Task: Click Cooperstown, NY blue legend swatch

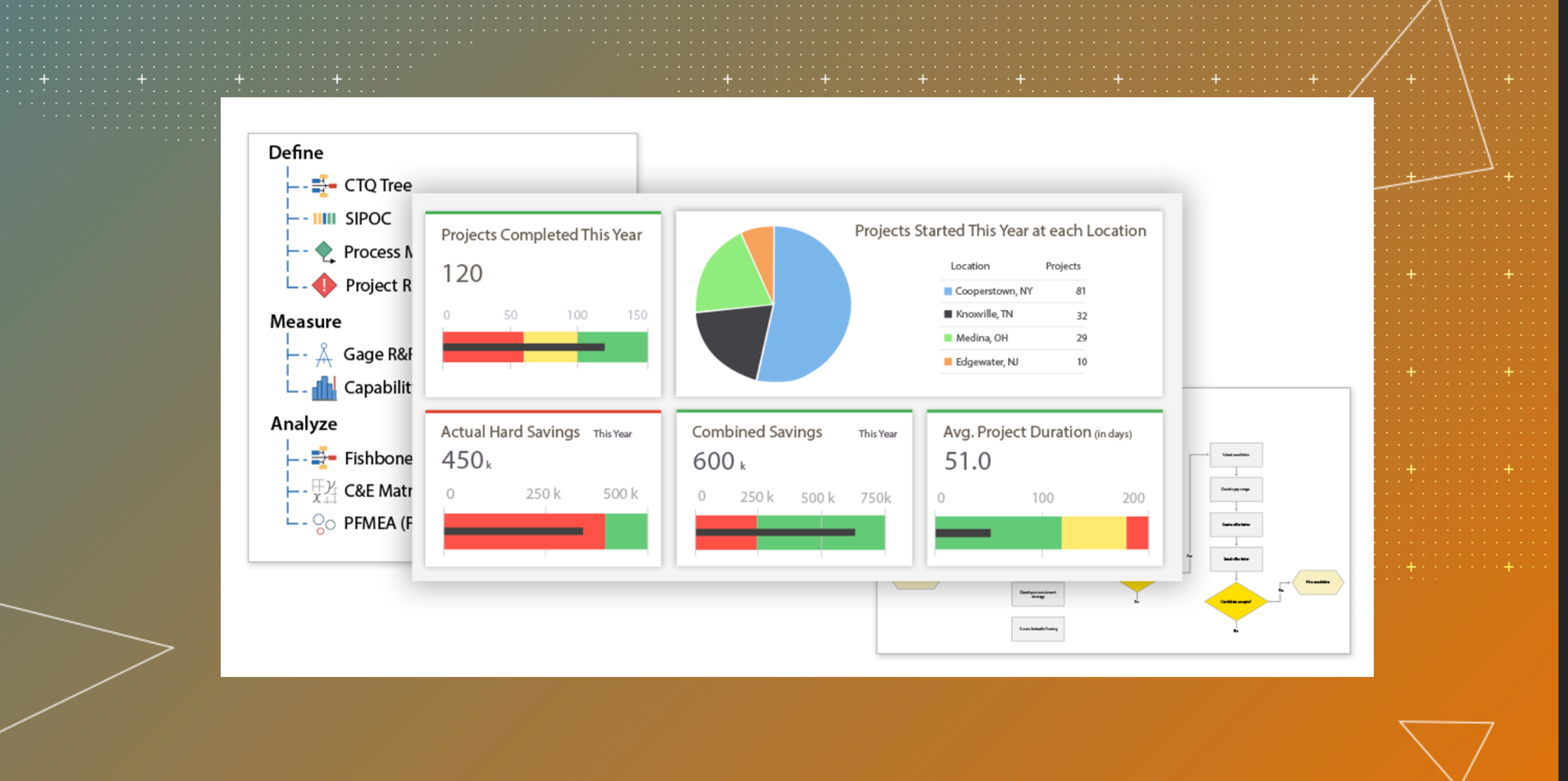Action: (x=948, y=291)
